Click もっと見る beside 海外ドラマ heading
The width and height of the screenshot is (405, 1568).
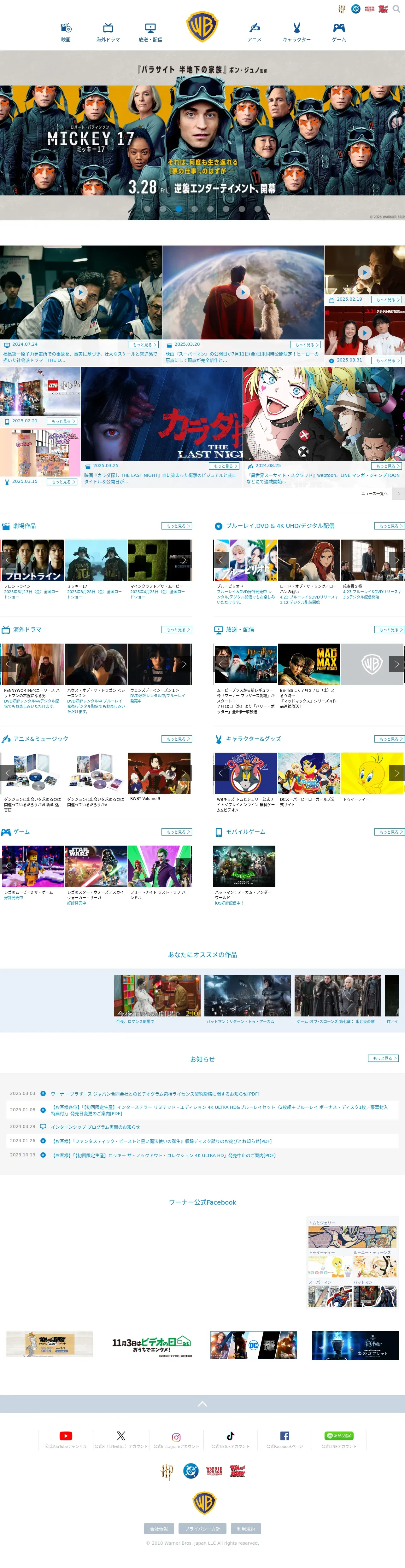click(x=177, y=629)
